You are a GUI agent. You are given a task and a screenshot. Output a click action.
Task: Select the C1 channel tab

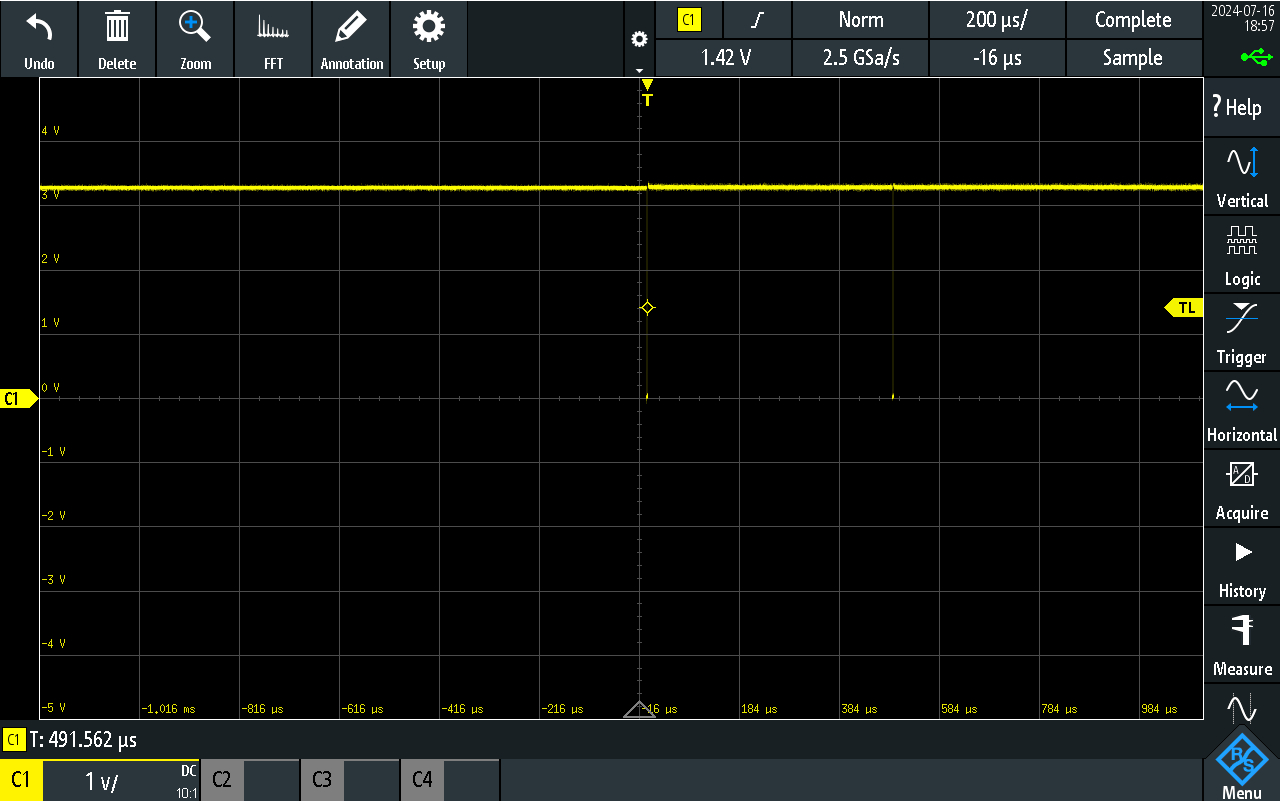pyautogui.click(x=21, y=780)
